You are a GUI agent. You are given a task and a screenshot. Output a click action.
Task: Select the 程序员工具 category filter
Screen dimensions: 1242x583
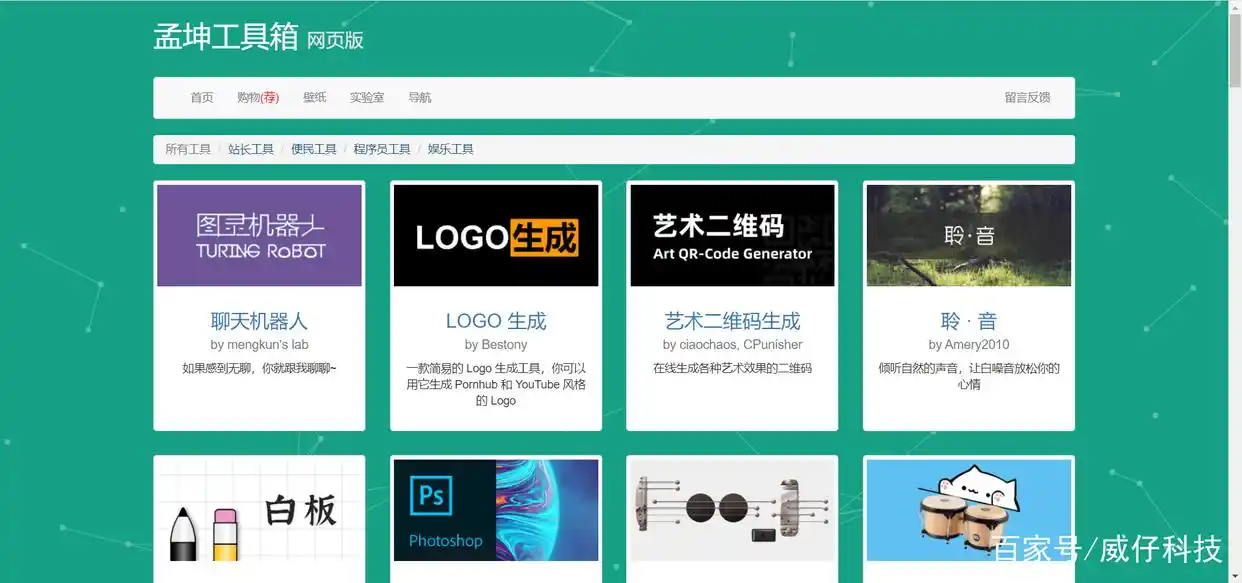click(381, 148)
